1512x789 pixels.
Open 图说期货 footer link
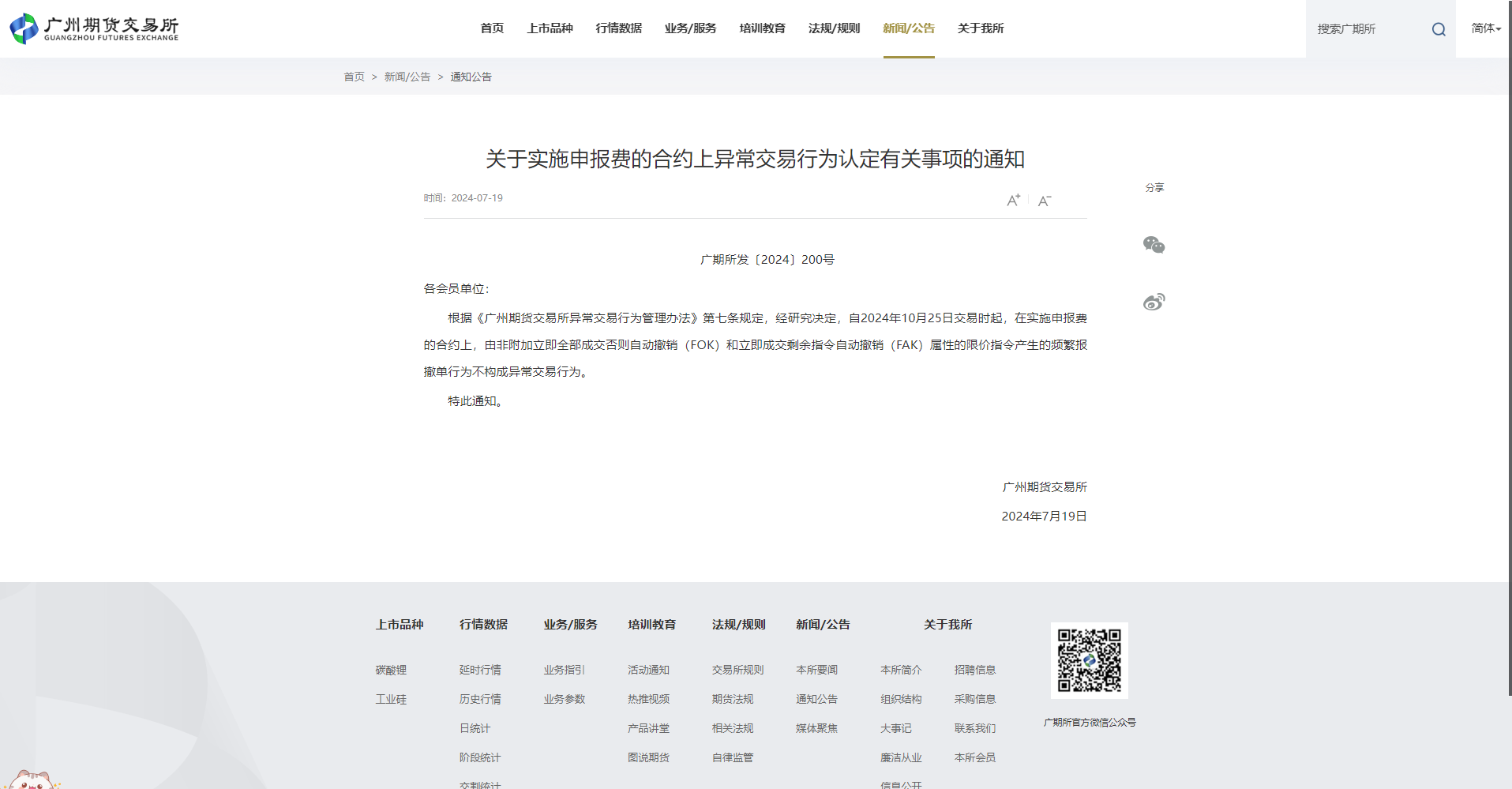coord(648,757)
